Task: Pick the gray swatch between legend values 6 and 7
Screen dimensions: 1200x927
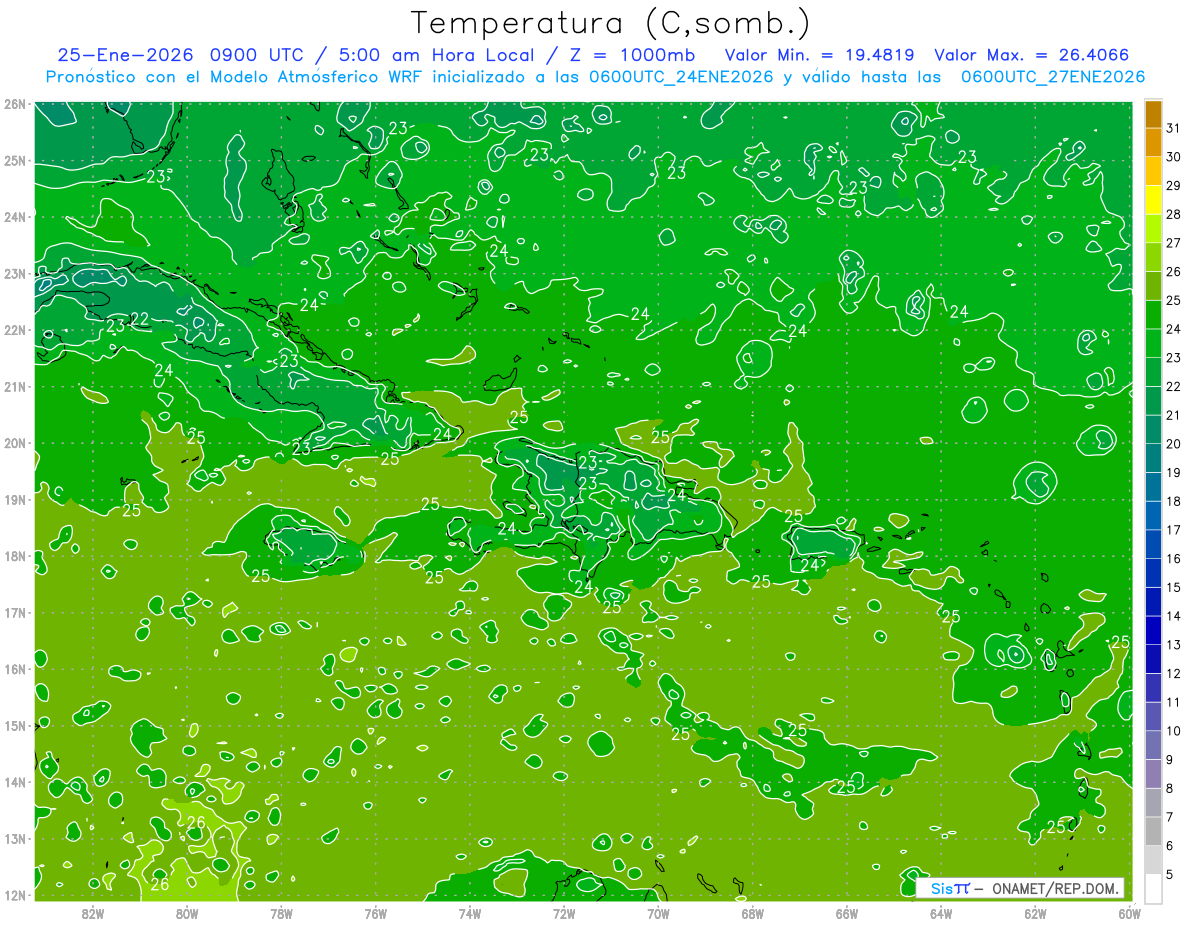Action: pyautogui.click(x=1153, y=831)
